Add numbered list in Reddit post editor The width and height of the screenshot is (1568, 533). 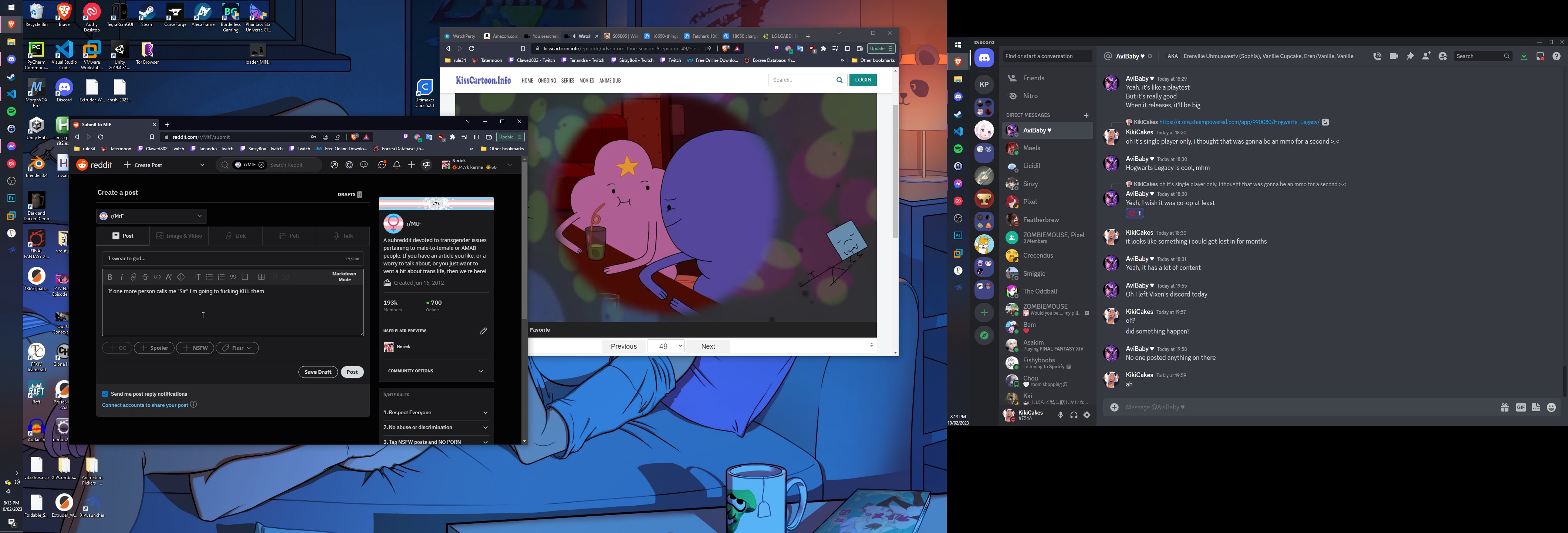tap(222, 277)
